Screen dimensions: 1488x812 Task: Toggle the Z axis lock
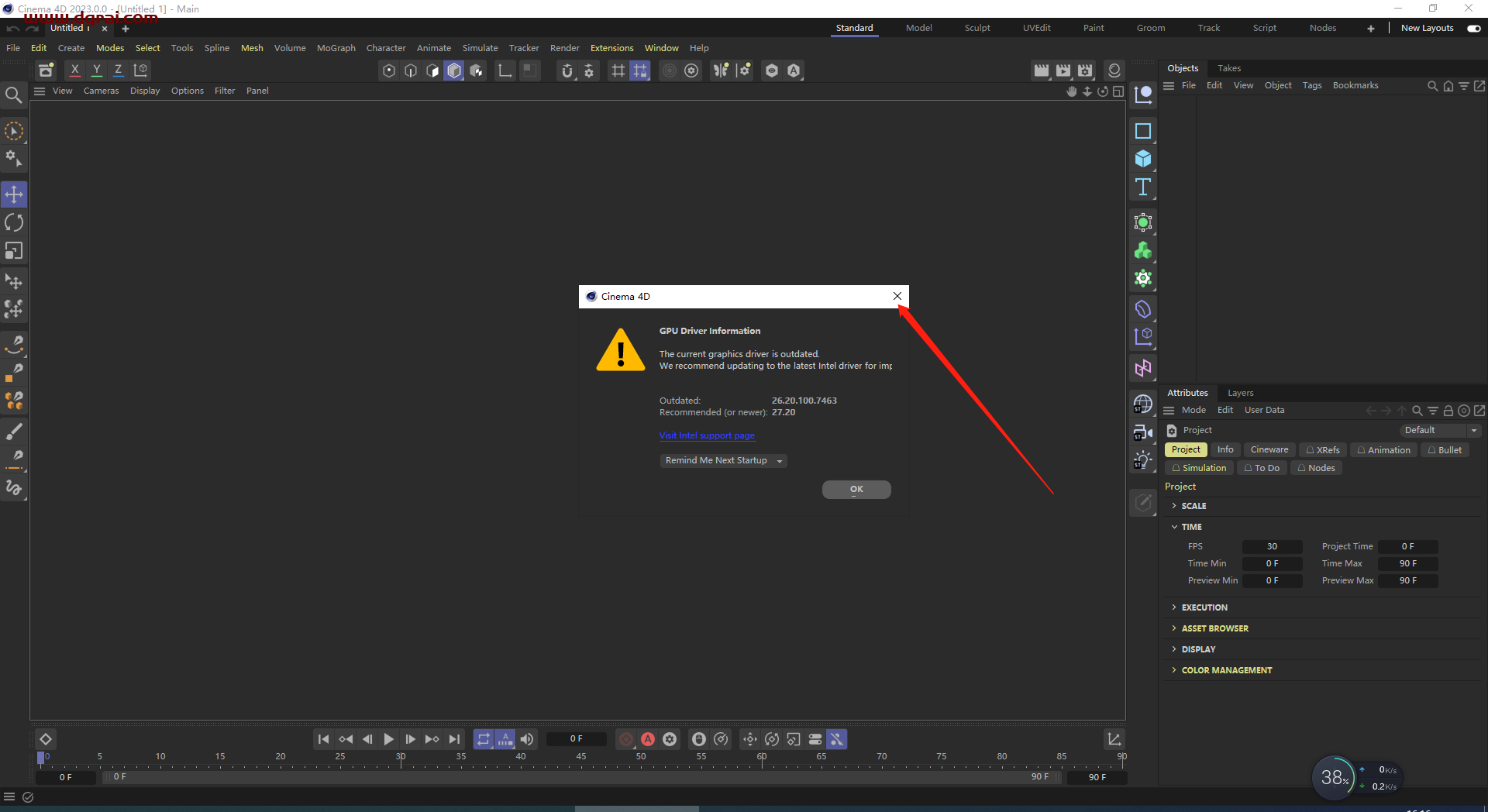118,70
